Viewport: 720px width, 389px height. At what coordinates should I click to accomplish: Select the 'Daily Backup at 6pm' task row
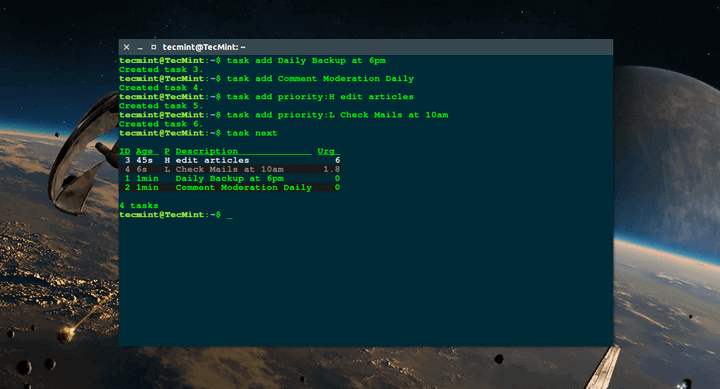click(230, 179)
